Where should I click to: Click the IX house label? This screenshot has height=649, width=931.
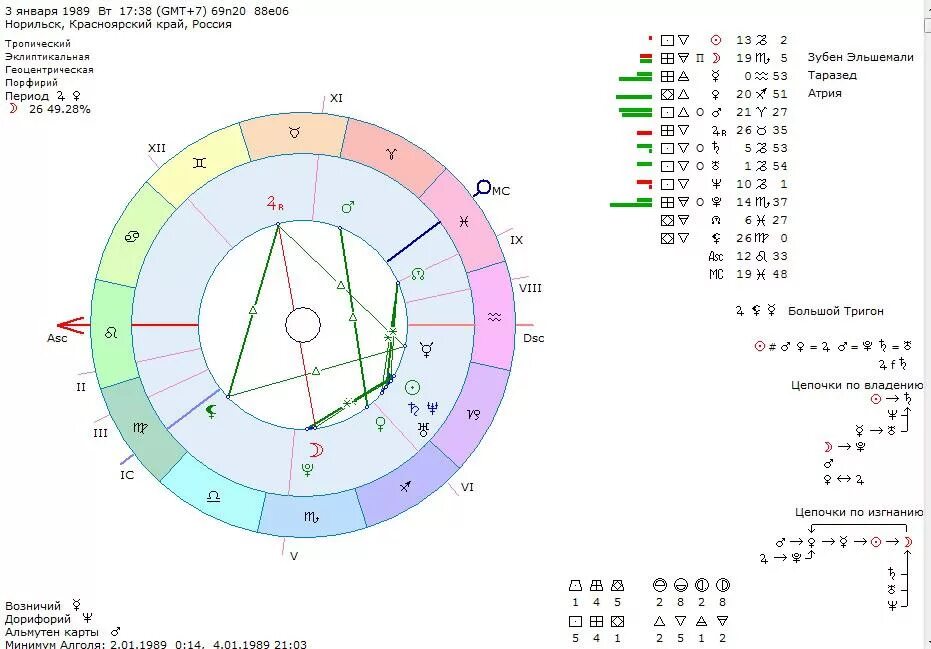tap(517, 240)
